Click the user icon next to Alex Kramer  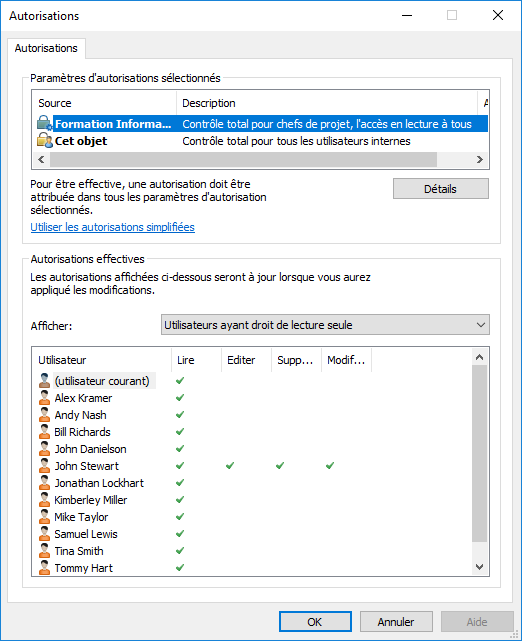tap(44, 398)
